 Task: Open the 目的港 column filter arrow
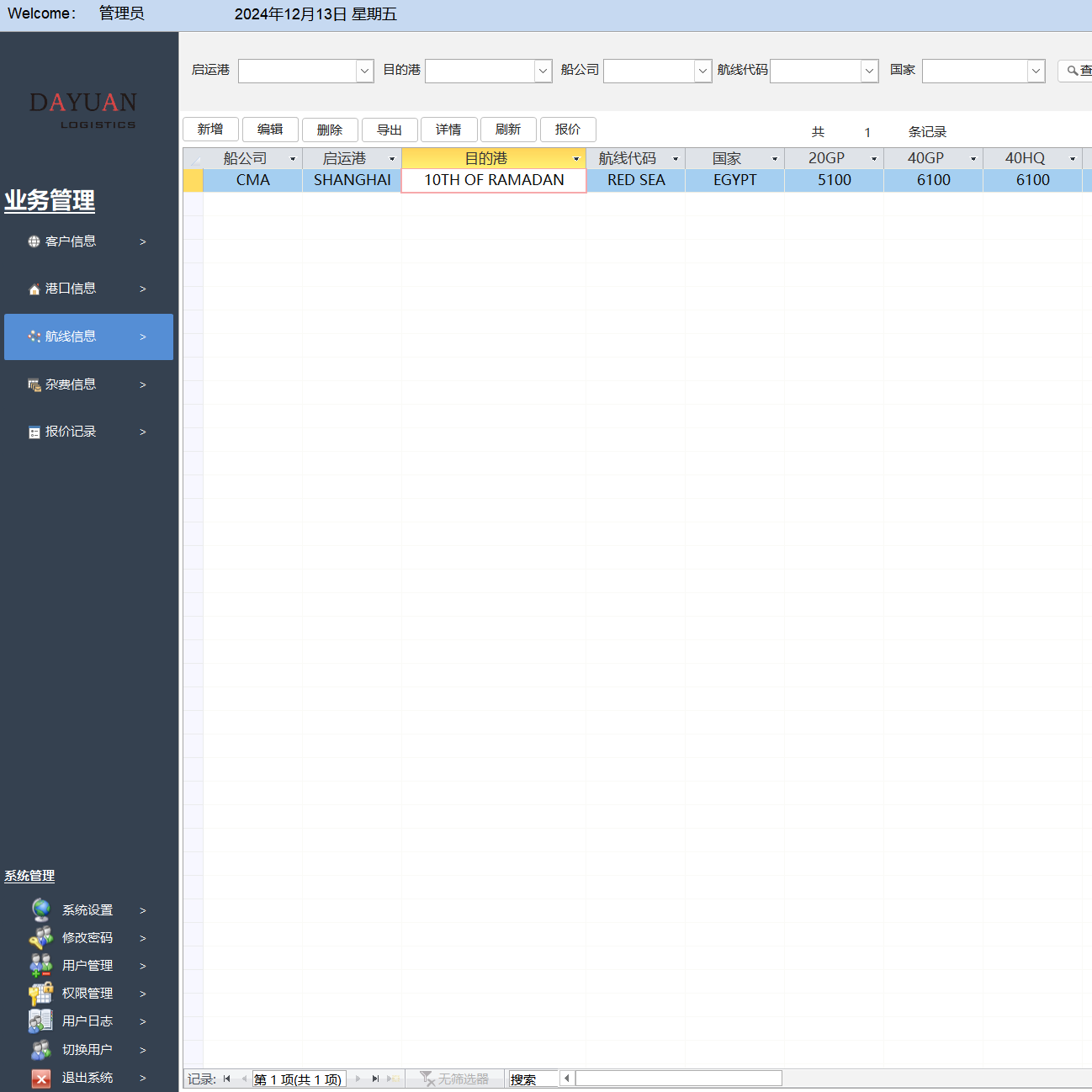[576, 158]
